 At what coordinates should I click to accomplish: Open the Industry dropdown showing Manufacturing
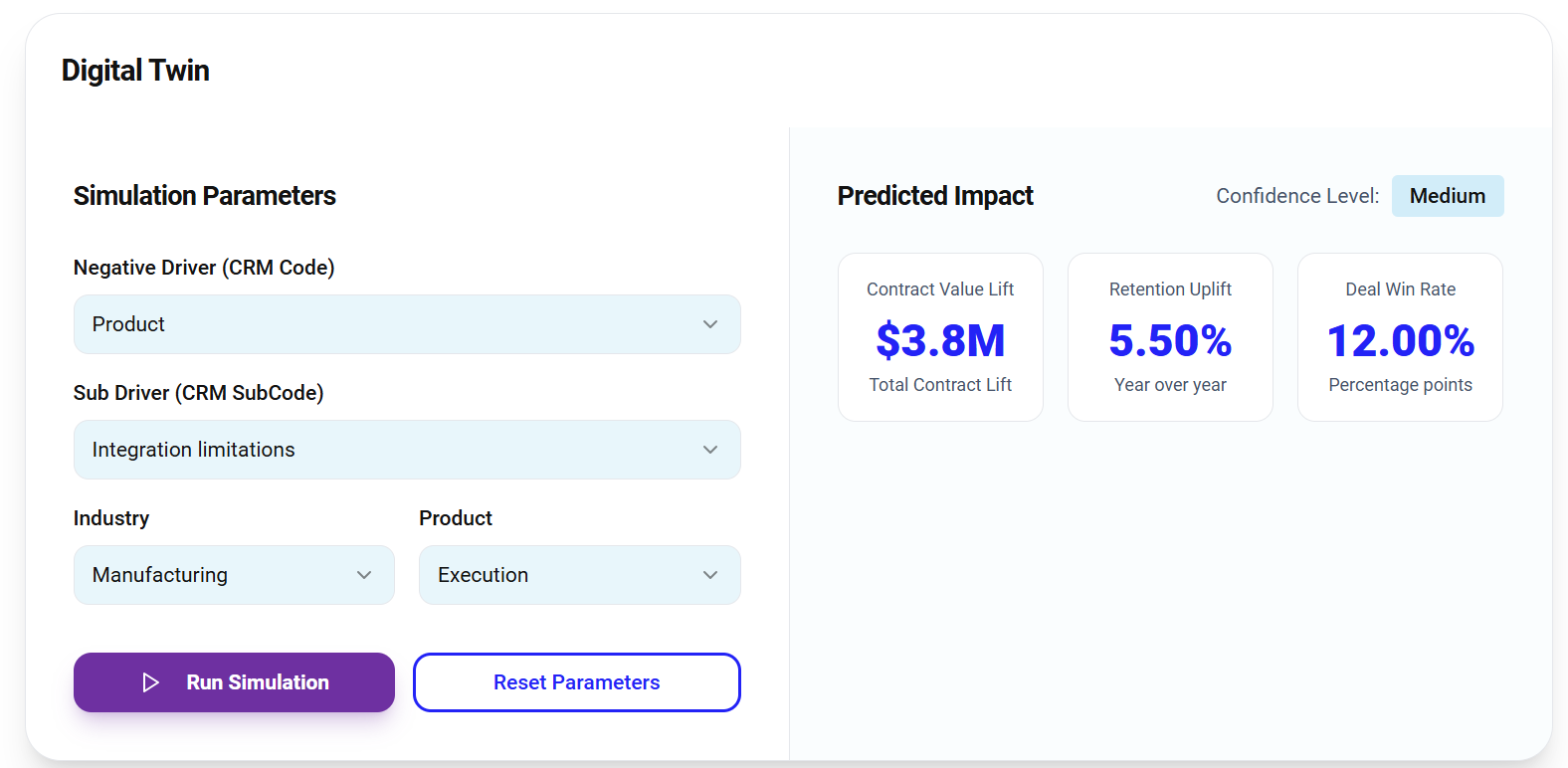[x=234, y=575]
